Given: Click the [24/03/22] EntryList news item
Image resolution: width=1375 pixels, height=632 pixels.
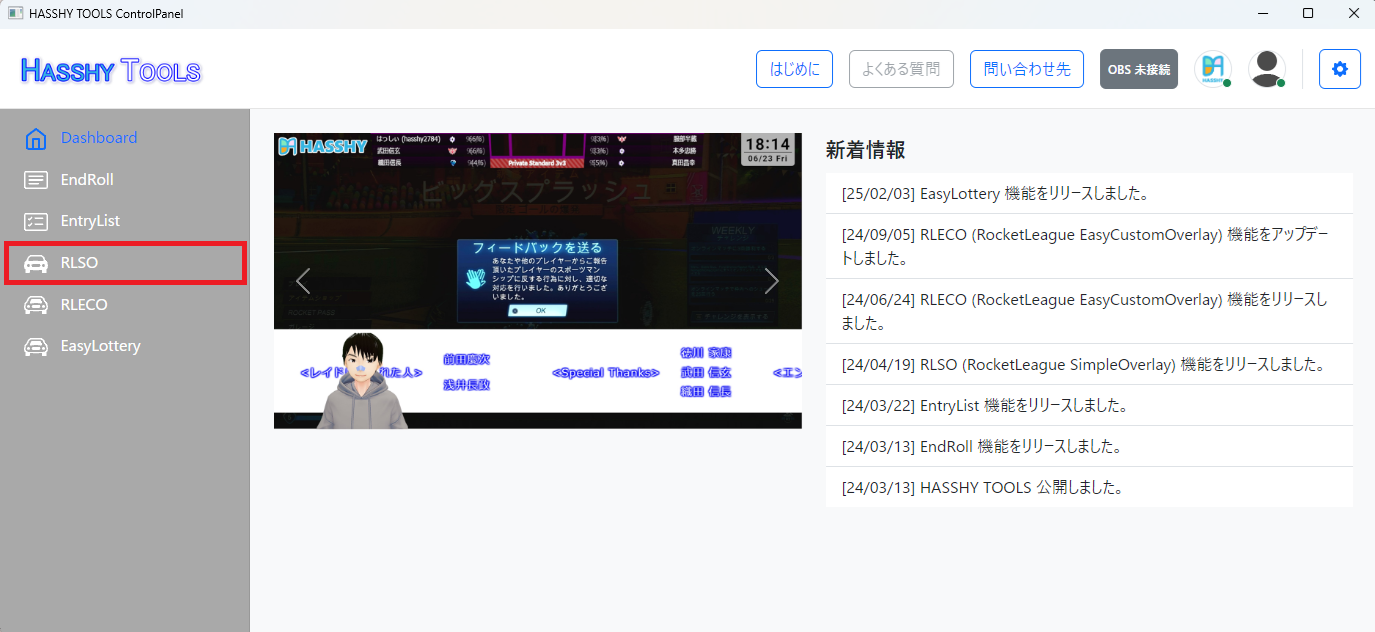Looking at the screenshot, I should click(1089, 405).
